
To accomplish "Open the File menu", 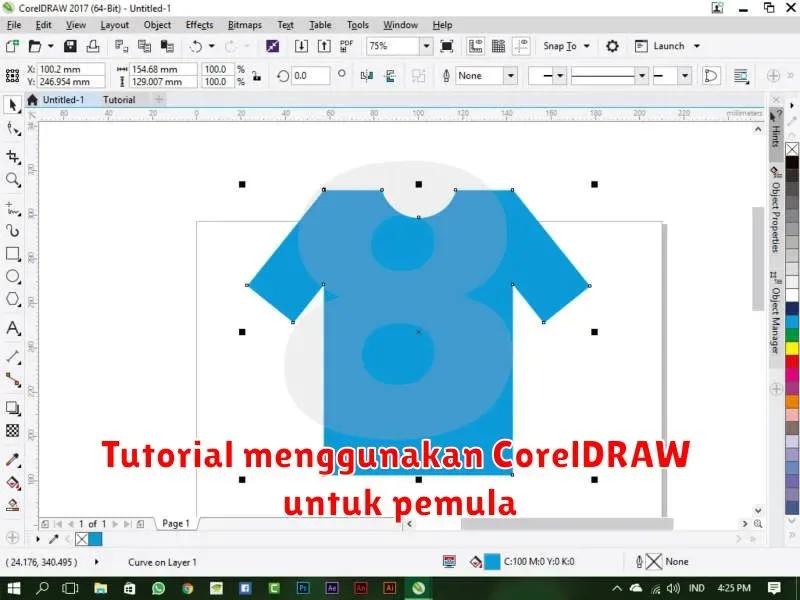I will pos(14,25).
